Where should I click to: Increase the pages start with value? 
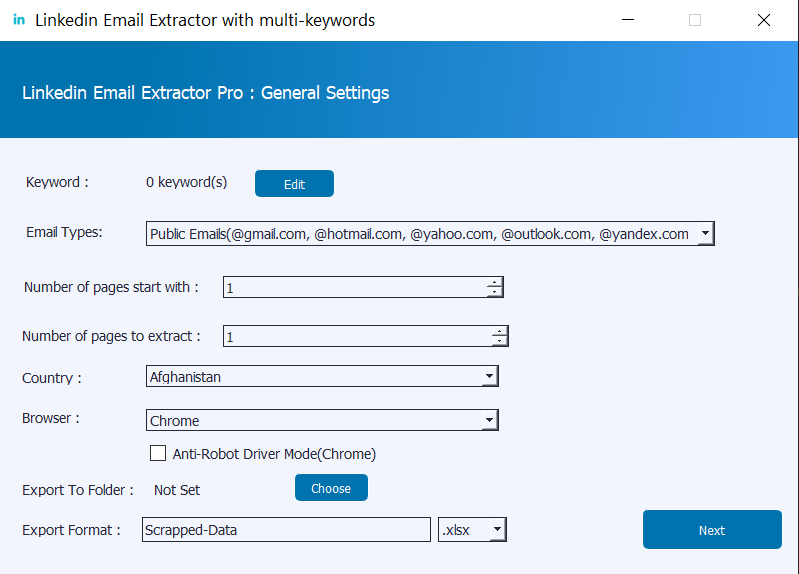click(x=494, y=282)
